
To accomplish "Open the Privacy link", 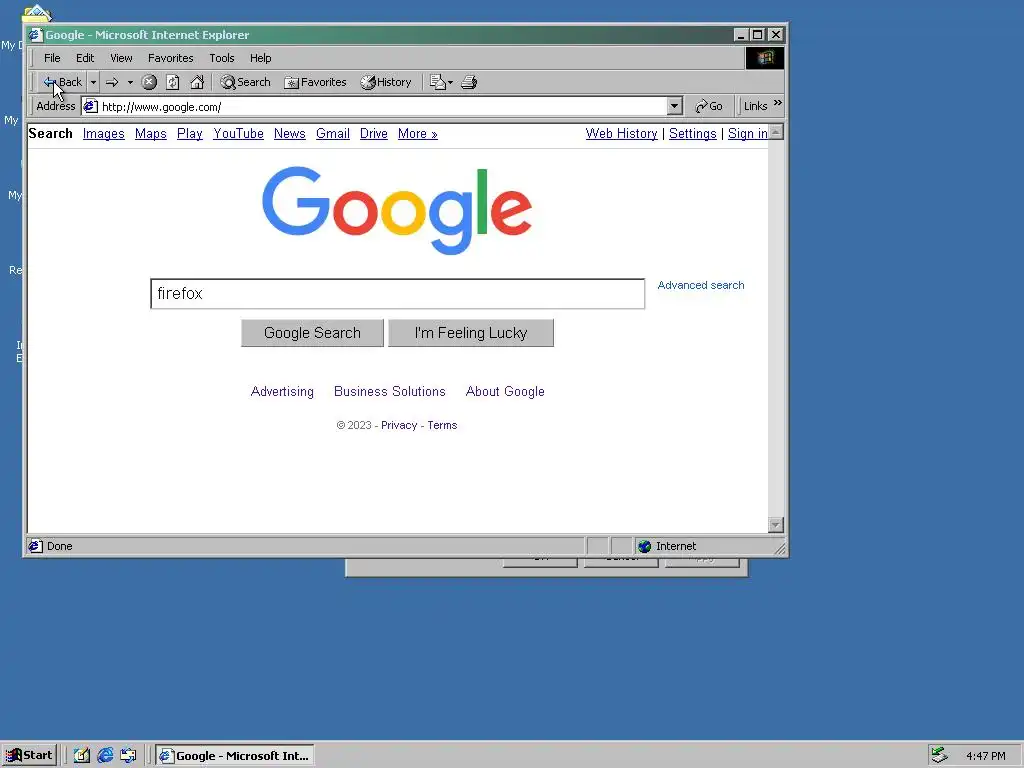I will tap(399, 425).
